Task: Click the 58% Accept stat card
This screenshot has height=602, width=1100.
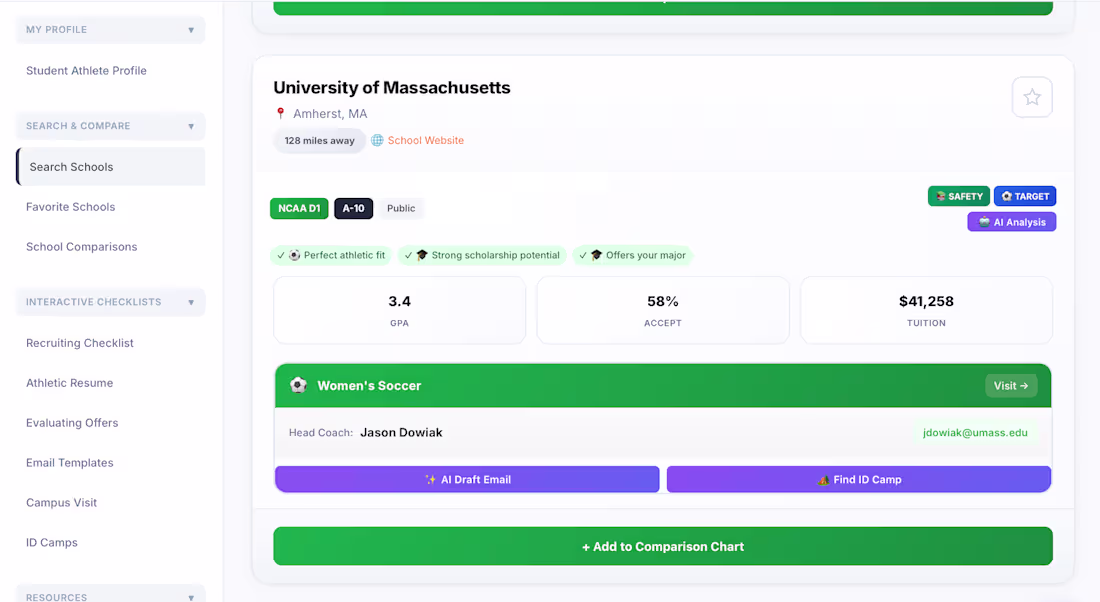Action: (x=663, y=310)
